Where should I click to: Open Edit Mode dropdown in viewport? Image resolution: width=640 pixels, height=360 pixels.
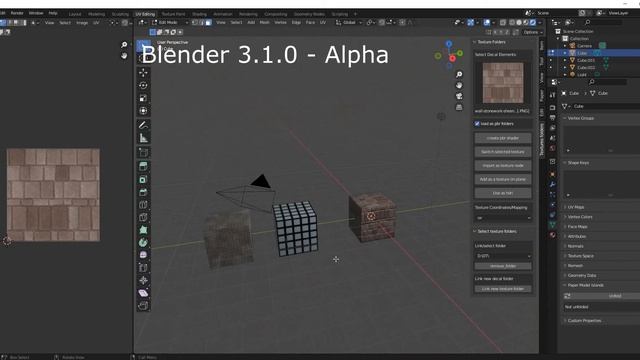(170, 22)
